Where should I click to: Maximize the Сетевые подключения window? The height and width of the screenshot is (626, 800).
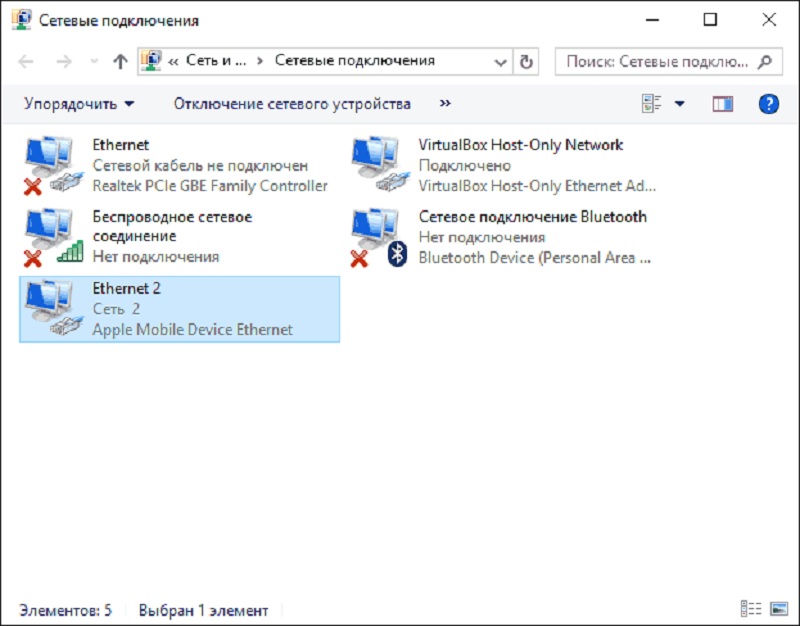(x=710, y=20)
